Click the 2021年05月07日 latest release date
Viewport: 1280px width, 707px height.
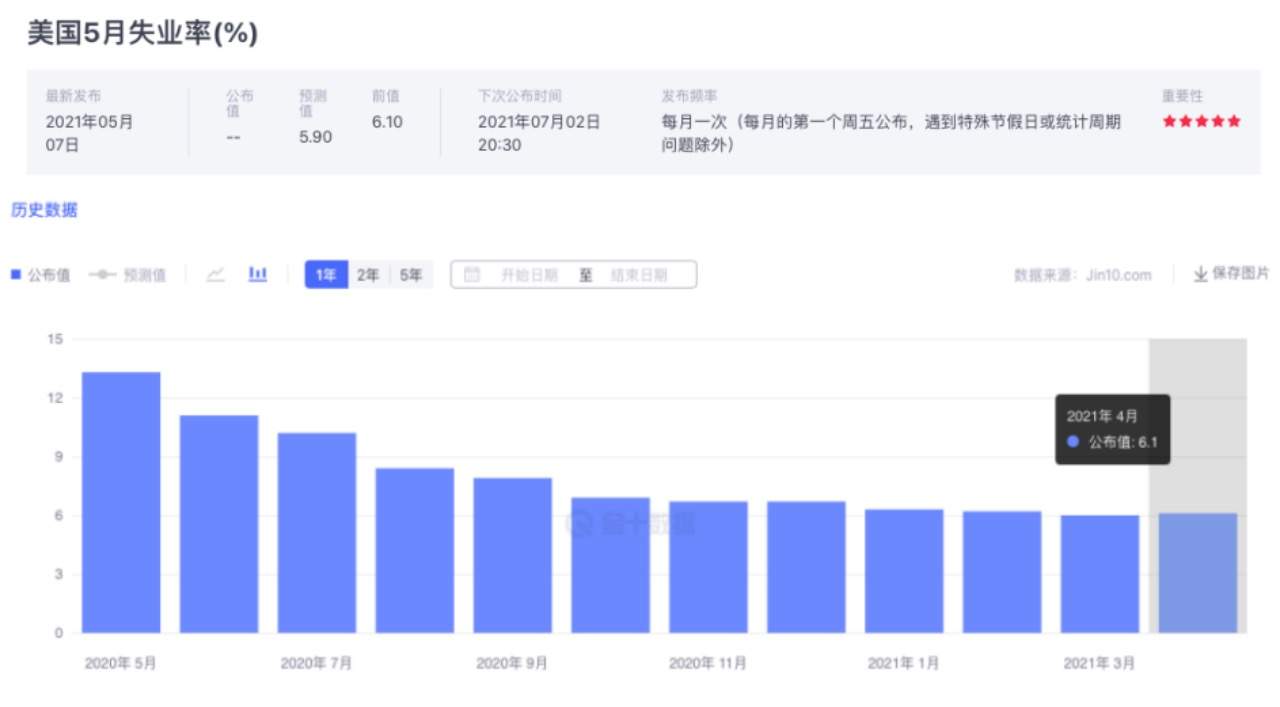coord(89,133)
